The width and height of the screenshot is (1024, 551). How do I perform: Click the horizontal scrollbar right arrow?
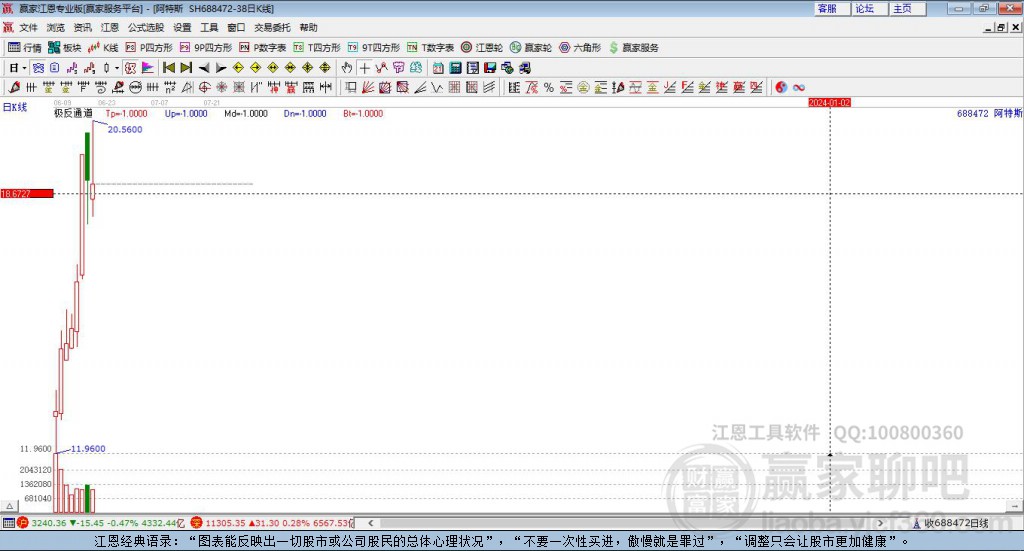[880, 523]
